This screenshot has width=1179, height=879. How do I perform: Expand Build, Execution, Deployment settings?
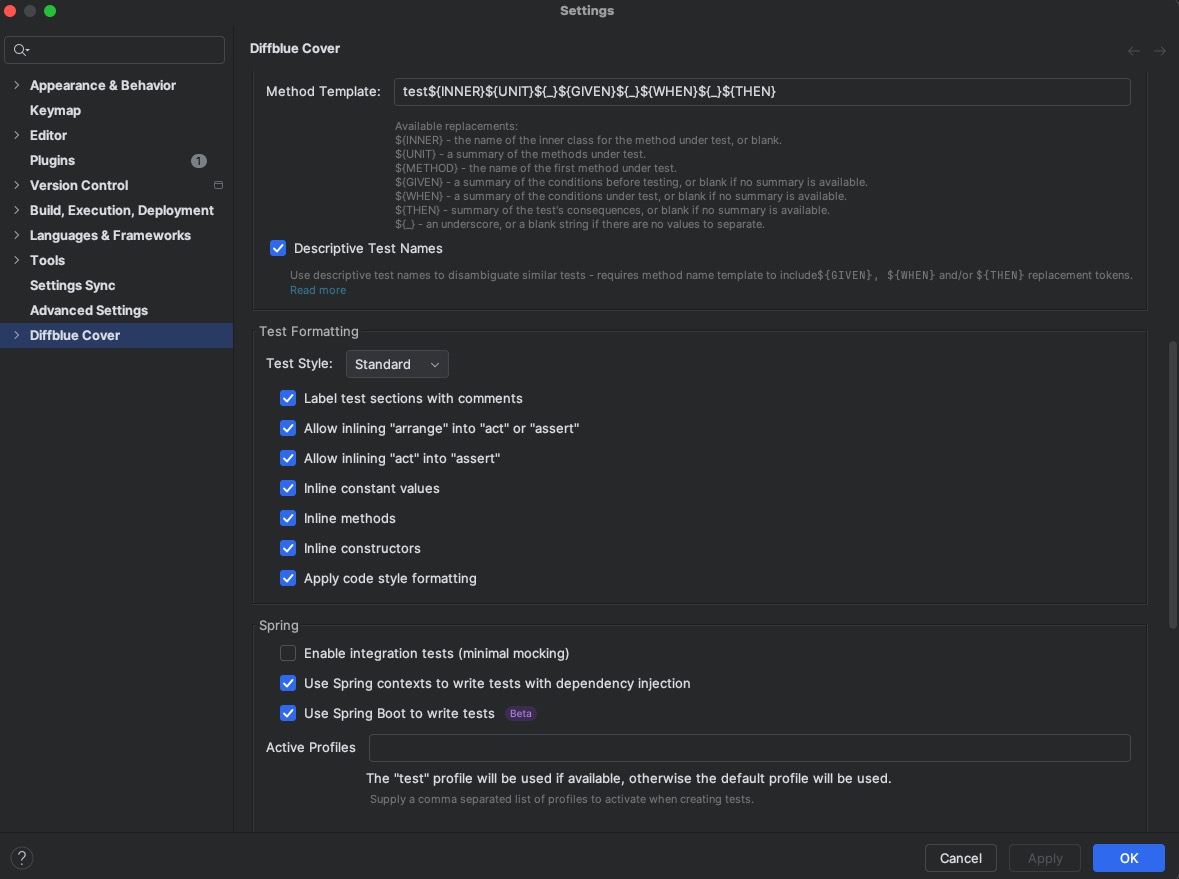point(16,210)
